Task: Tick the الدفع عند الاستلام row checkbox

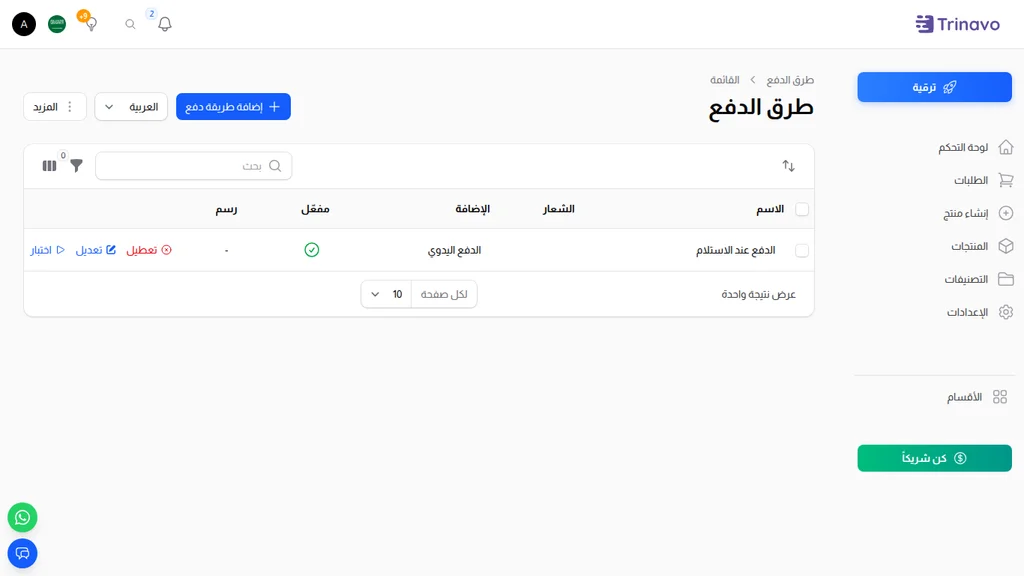Action: (x=802, y=251)
